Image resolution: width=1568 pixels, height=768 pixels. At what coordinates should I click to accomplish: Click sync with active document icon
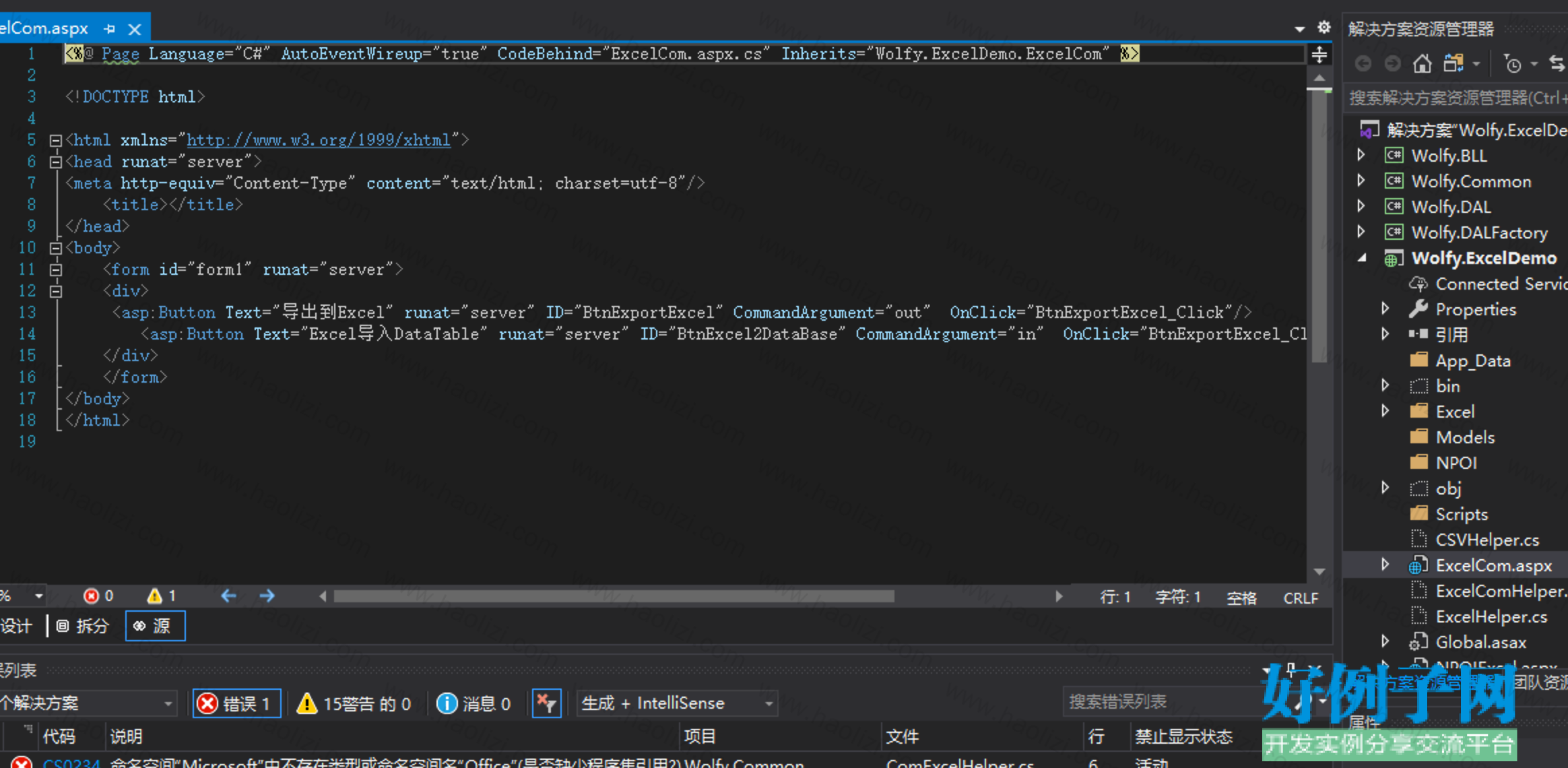[x=1557, y=63]
